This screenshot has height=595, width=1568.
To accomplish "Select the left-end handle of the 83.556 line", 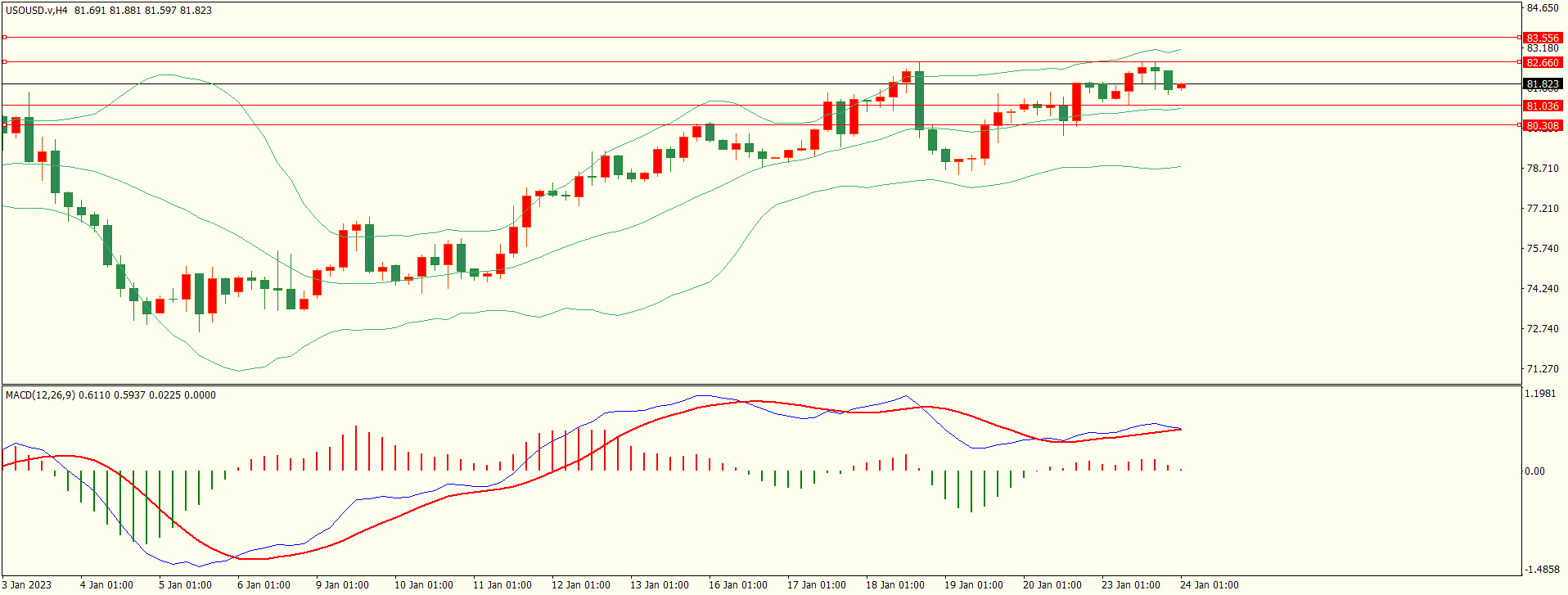I will [x=4, y=38].
